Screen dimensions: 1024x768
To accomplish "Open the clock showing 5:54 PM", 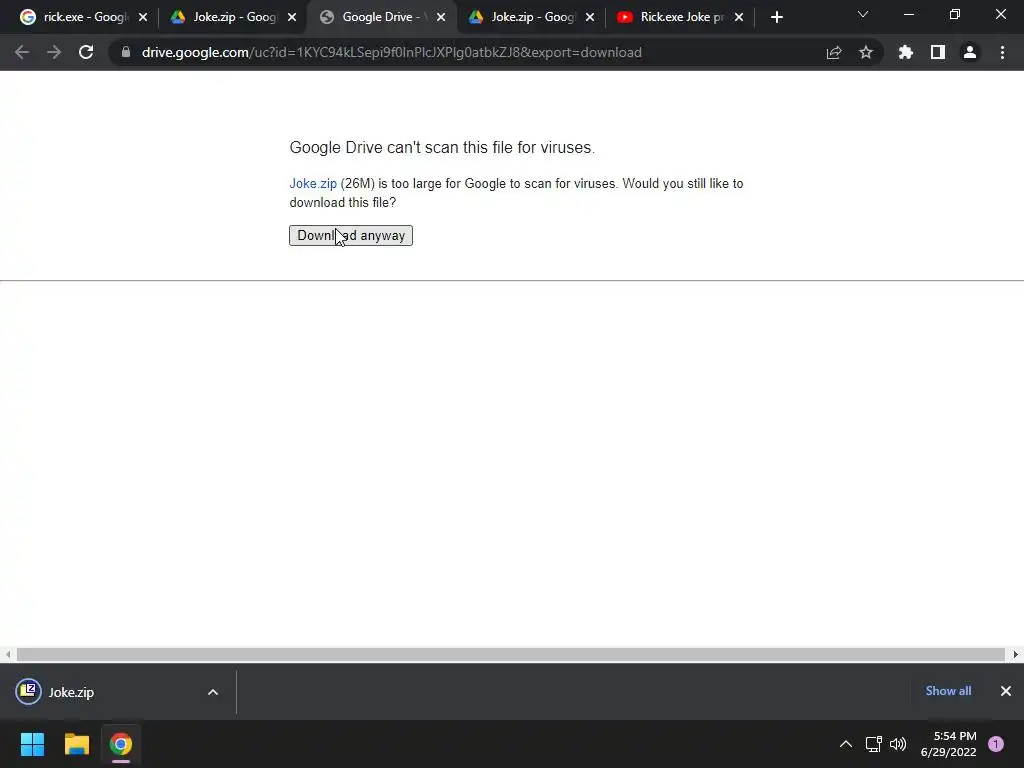I will click(949, 744).
